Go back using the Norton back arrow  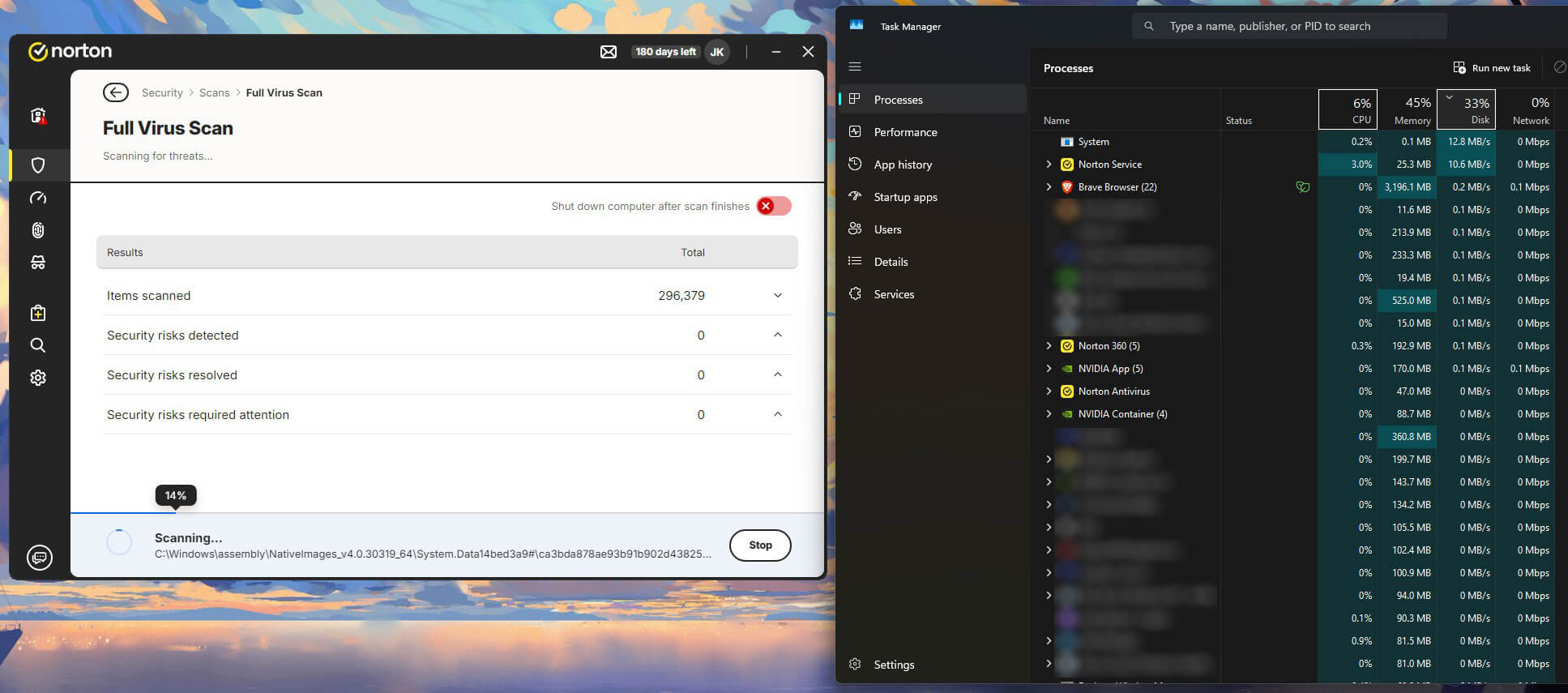(116, 92)
